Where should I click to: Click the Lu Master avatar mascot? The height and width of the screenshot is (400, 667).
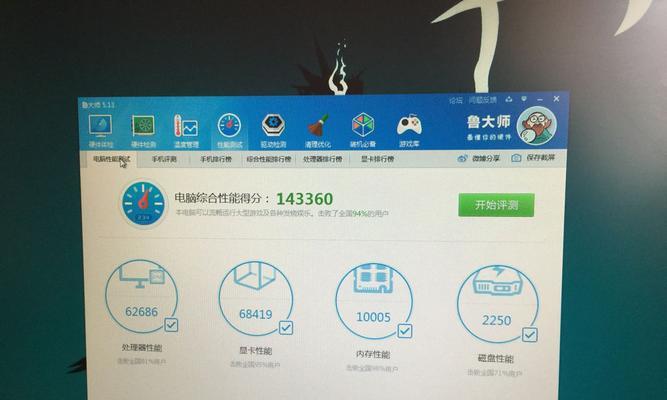[536, 126]
